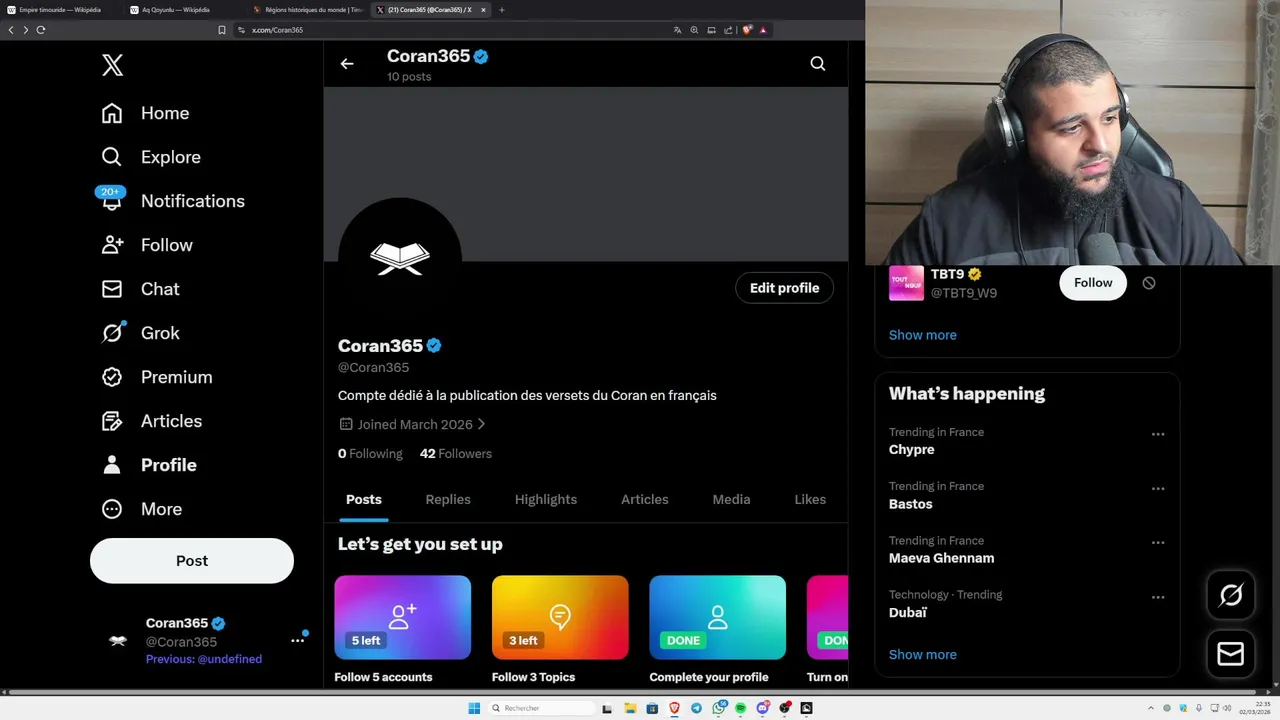This screenshot has width=1280, height=720.
Task: Open Dubaï trend options menu
Action: tap(1158, 597)
